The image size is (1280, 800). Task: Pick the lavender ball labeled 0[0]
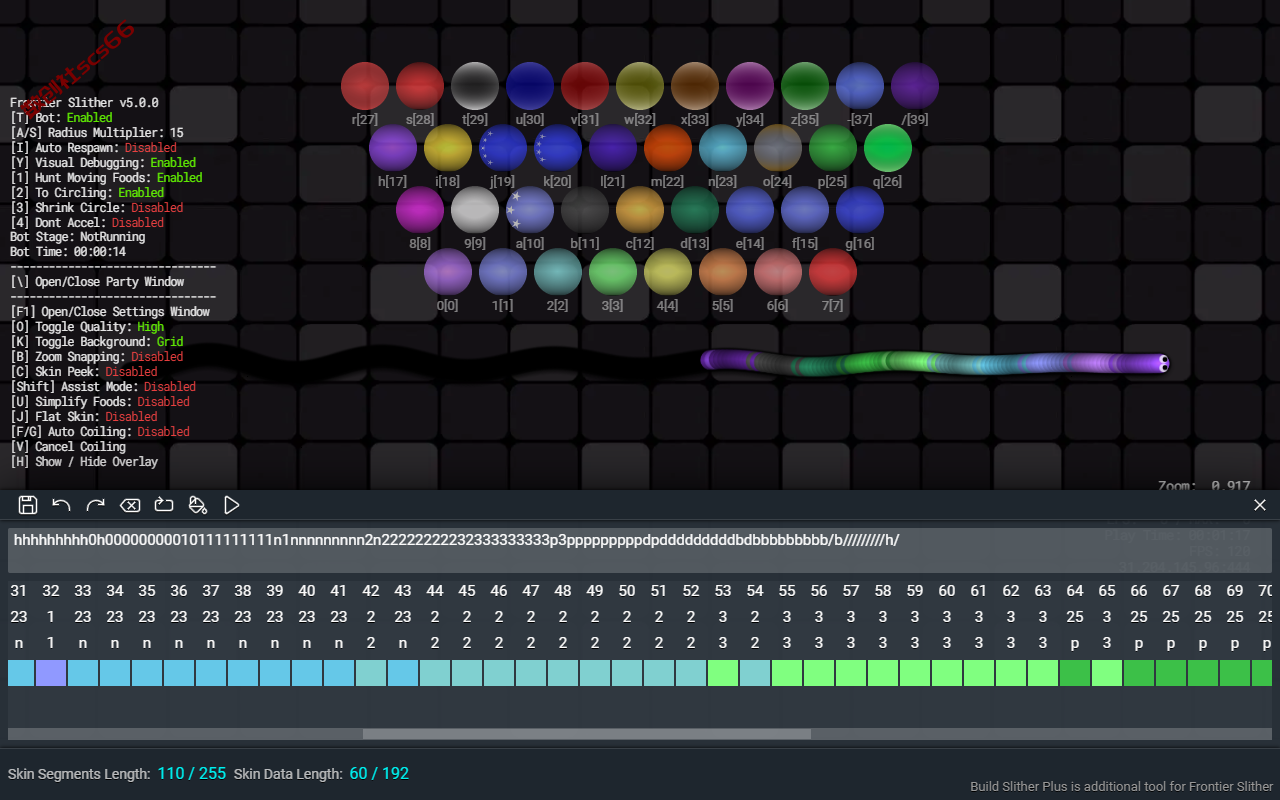(x=448, y=272)
